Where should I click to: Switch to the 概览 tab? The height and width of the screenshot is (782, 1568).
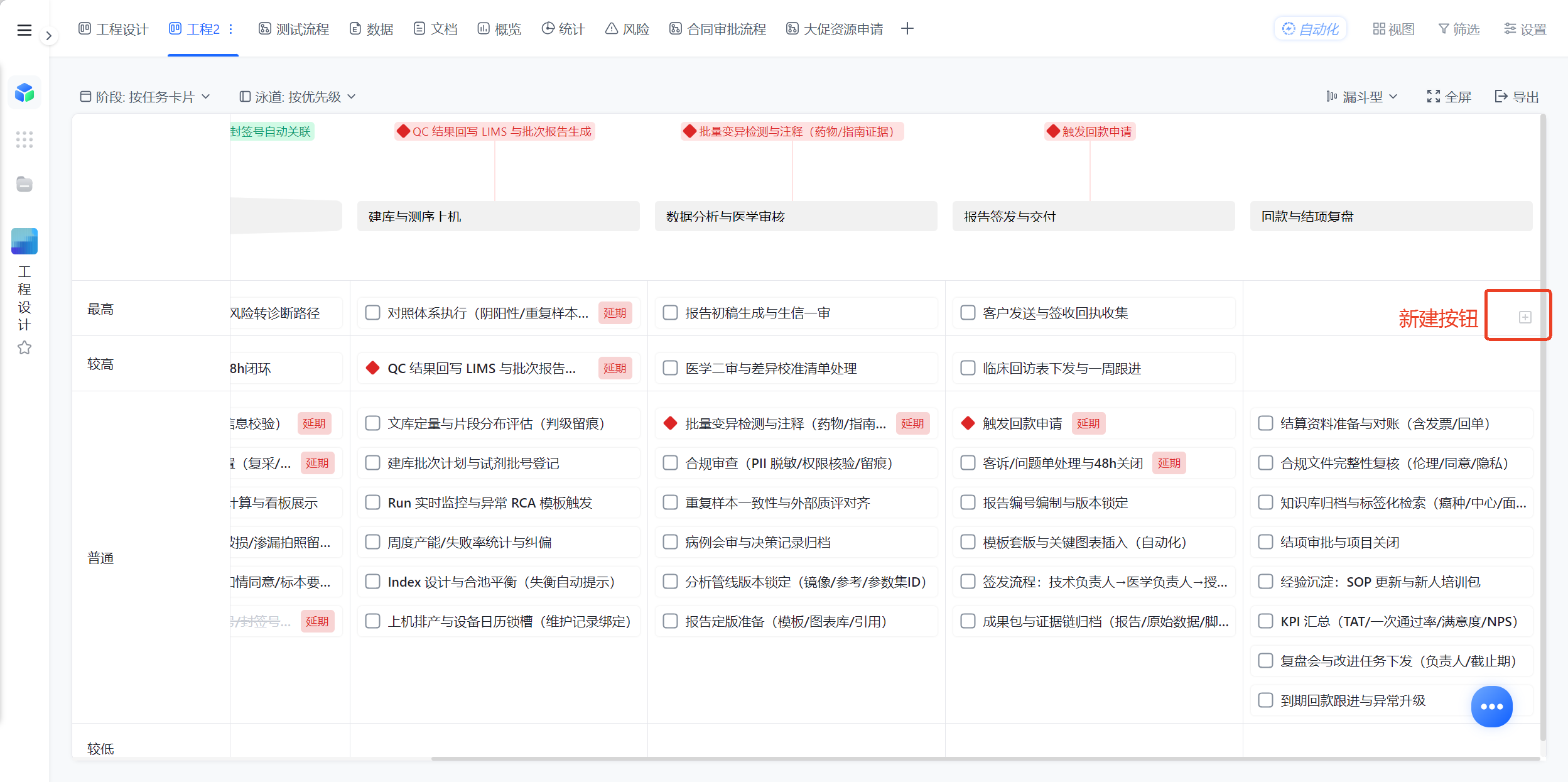[500, 29]
